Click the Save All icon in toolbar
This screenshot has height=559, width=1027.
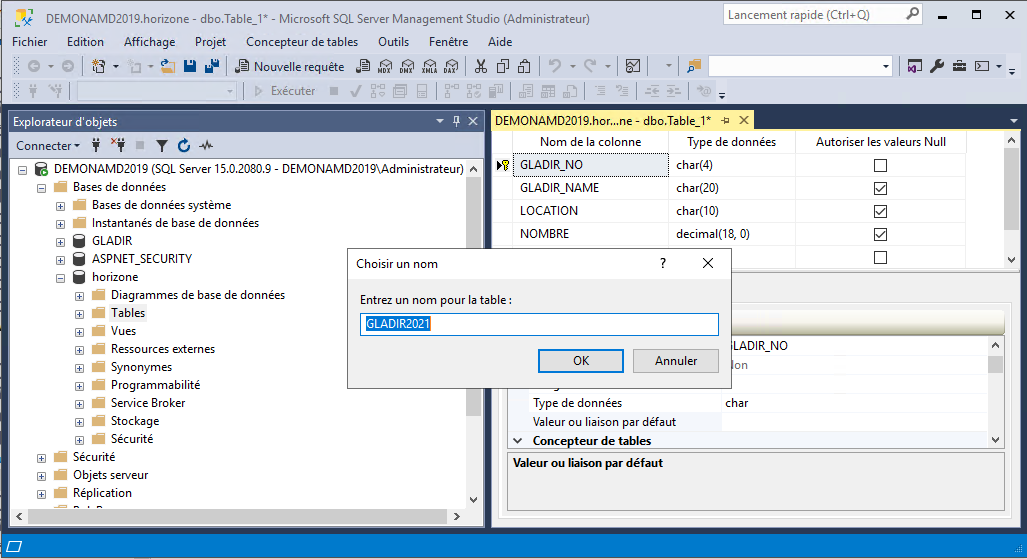(x=211, y=66)
